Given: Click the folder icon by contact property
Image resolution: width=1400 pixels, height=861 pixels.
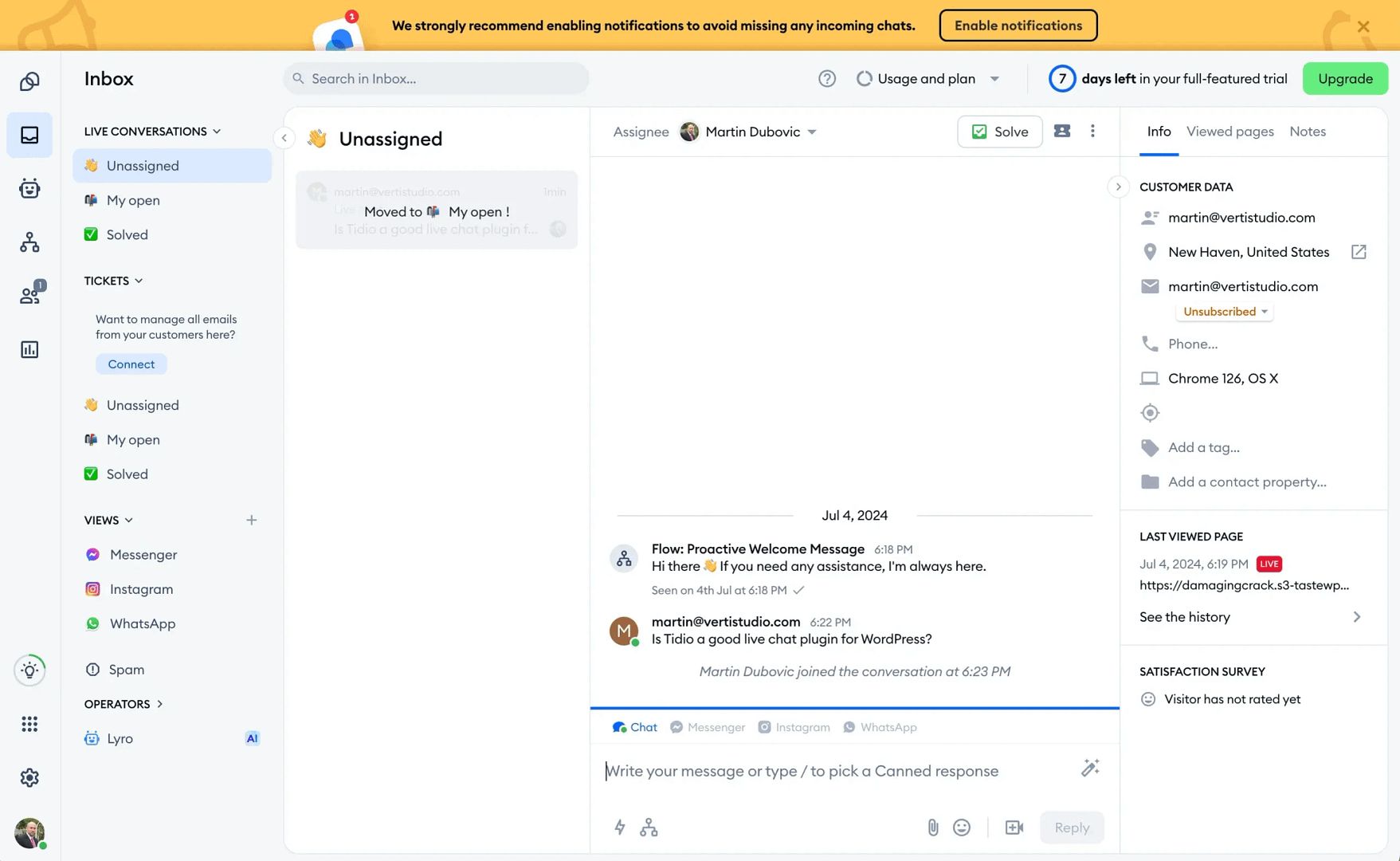Looking at the screenshot, I should pos(1150,482).
